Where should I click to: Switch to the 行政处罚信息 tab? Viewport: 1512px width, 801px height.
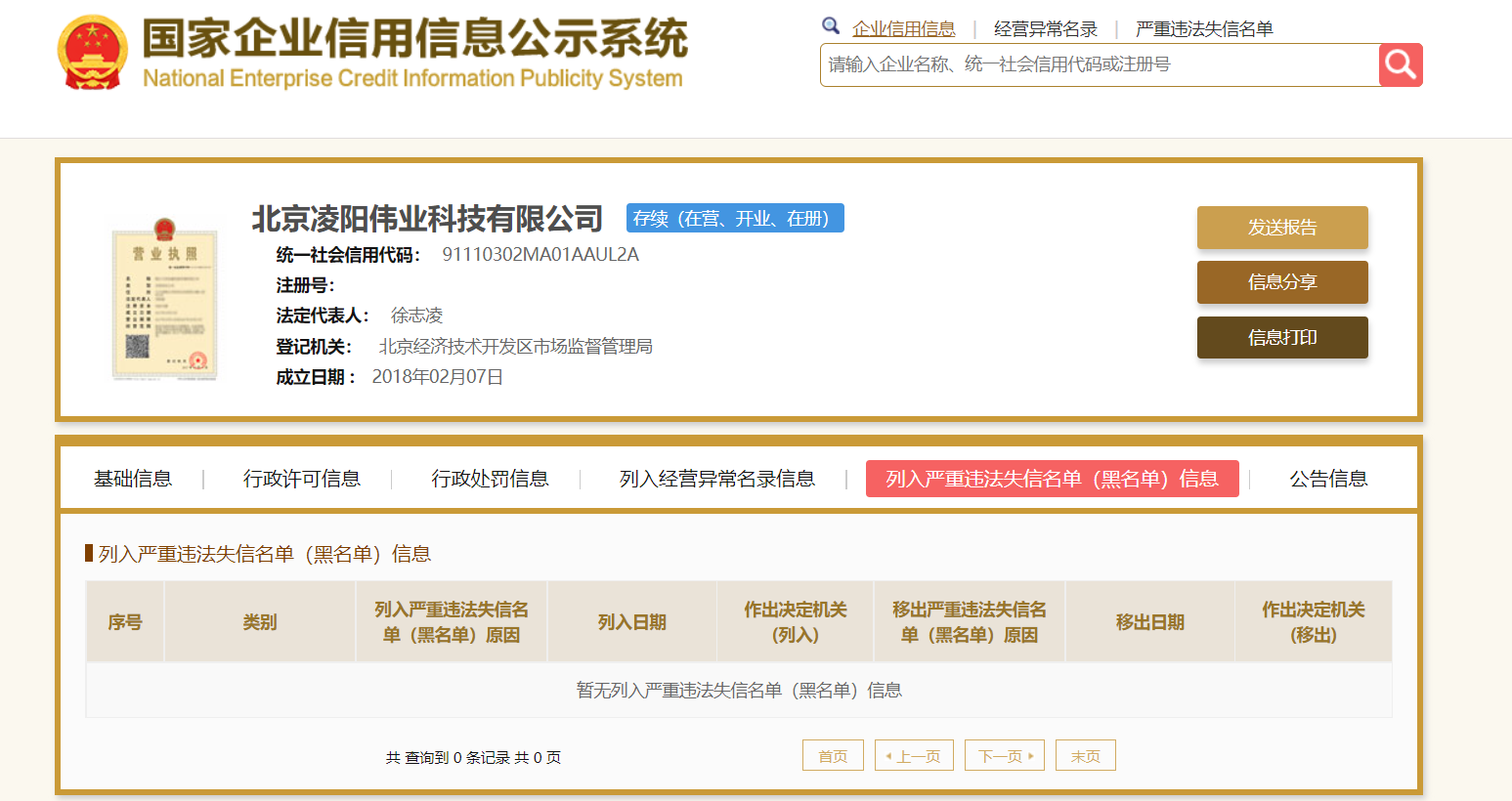tap(491, 479)
